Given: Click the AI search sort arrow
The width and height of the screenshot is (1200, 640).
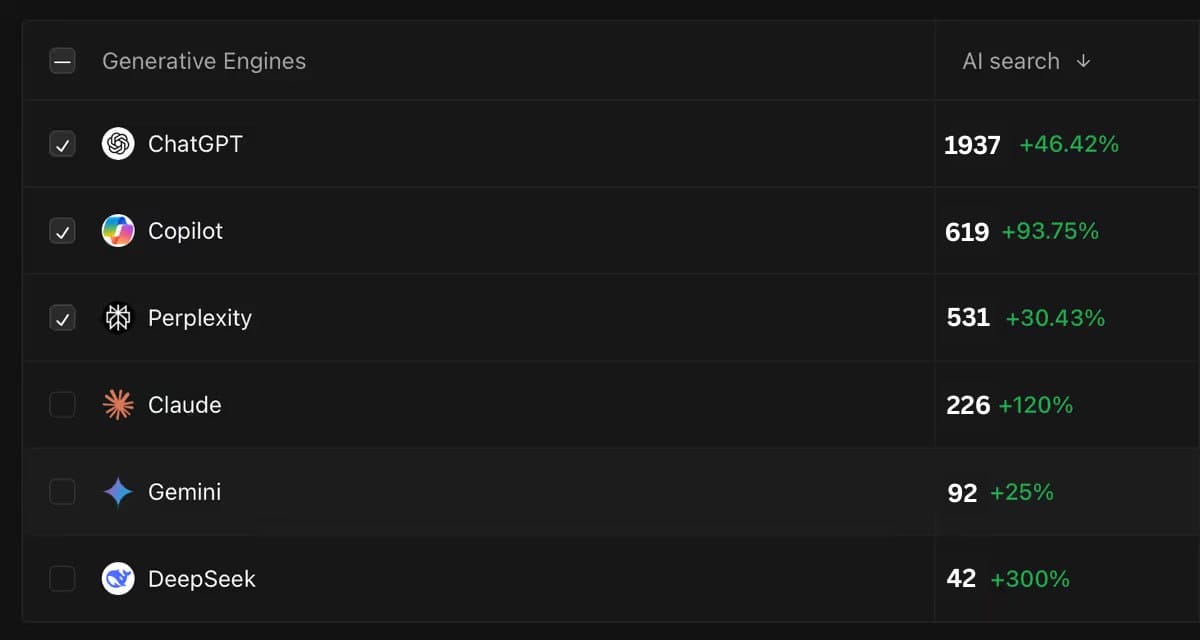Looking at the screenshot, I should tap(1083, 61).
